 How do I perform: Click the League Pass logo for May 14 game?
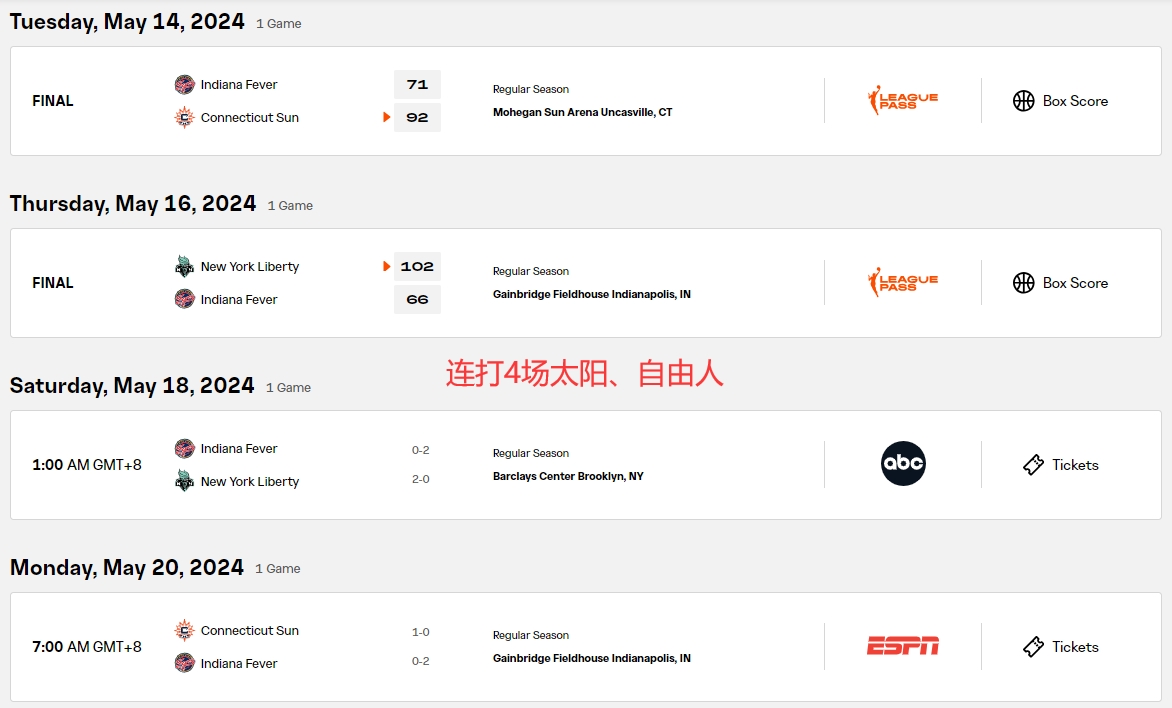(x=902, y=100)
